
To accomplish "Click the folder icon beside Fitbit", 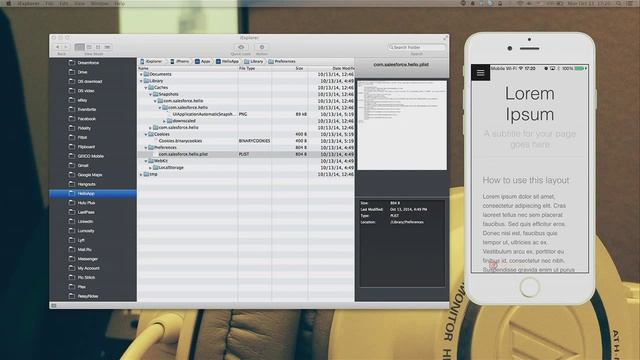I will tap(72, 138).
